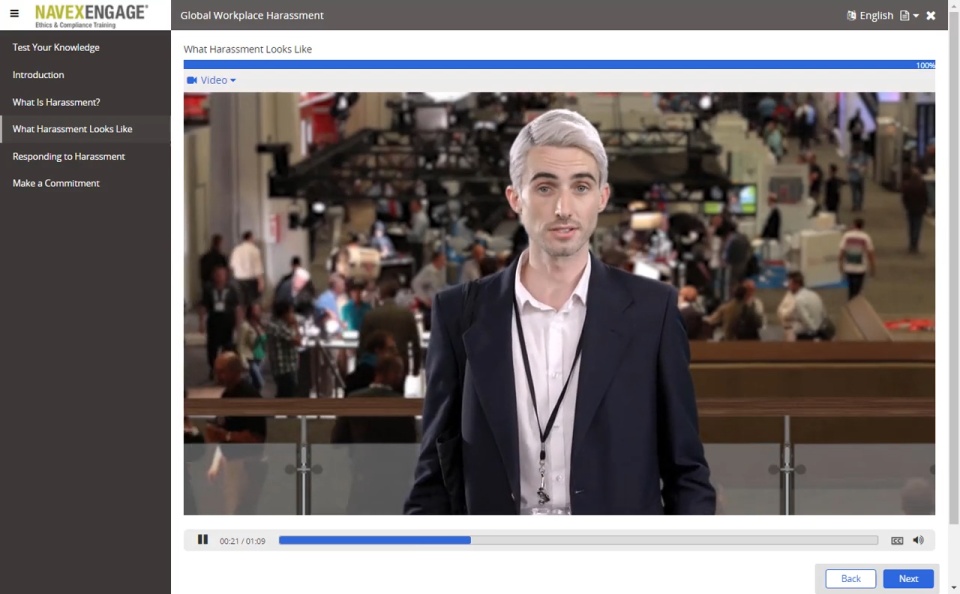Toggle closed captions
This screenshot has height=594, width=960.
point(897,540)
